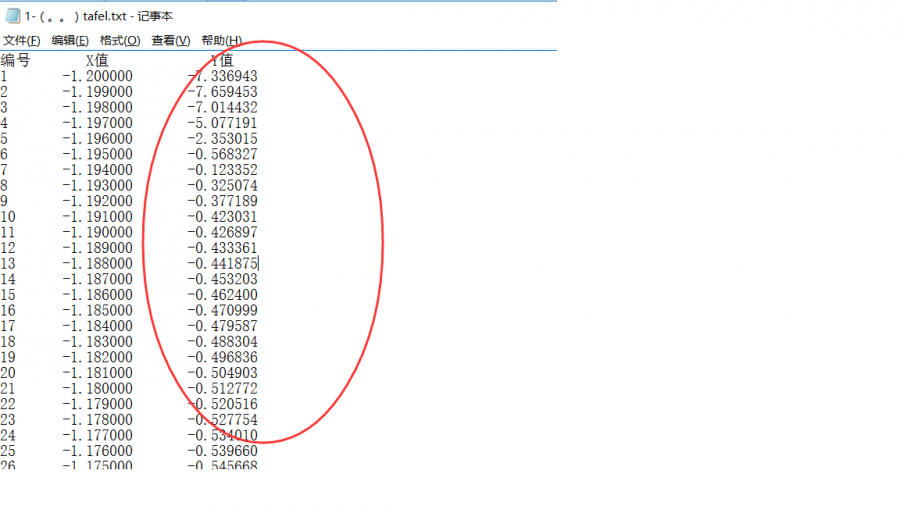This screenshot has width=900, height=506.
Task: Click X value -1.177000 in row 24
Action: pos(98,435)
